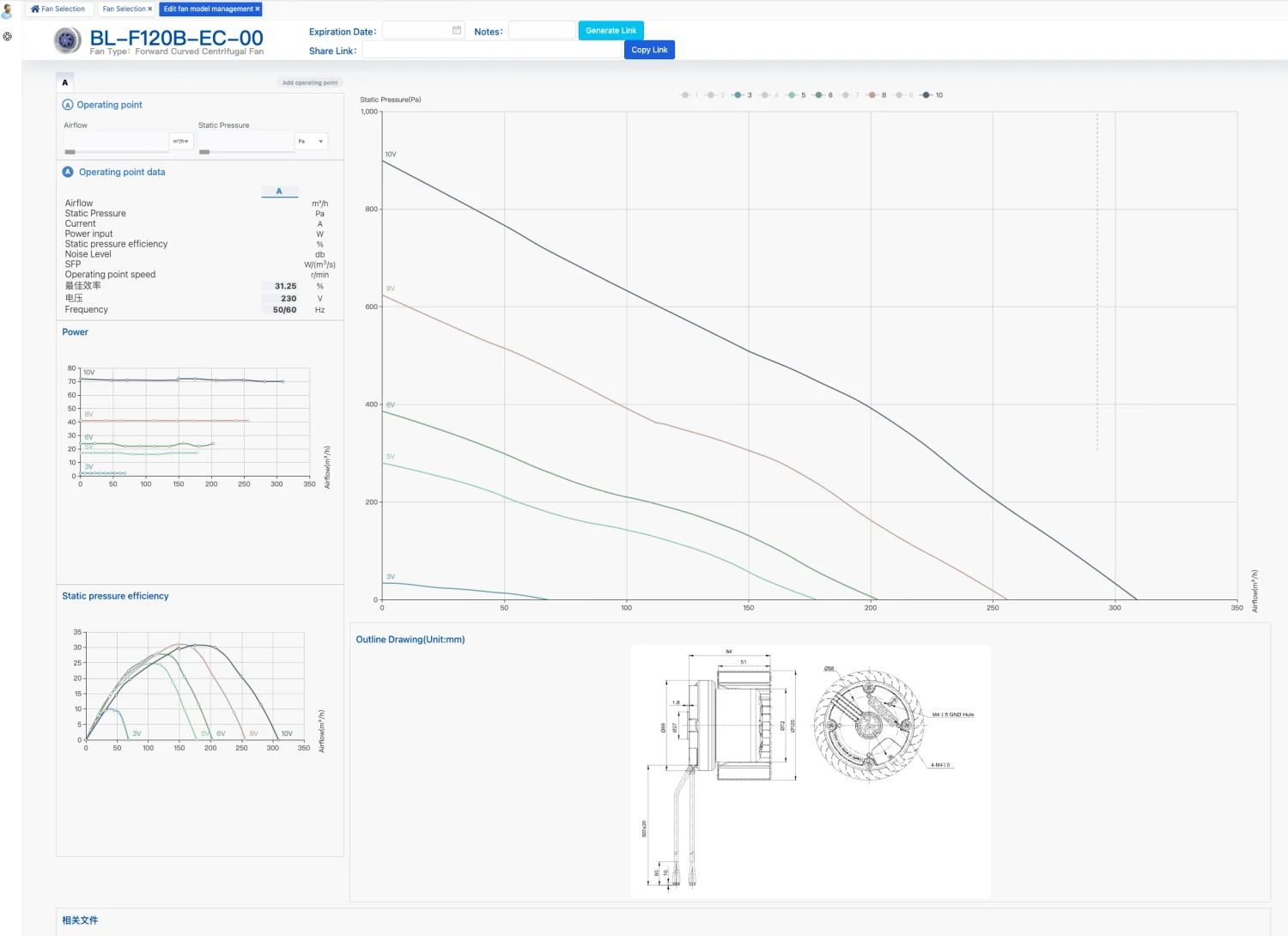The image size is (1288, 936).
Task: Hide legend series 6 curve
Action: tap(823, 95)
